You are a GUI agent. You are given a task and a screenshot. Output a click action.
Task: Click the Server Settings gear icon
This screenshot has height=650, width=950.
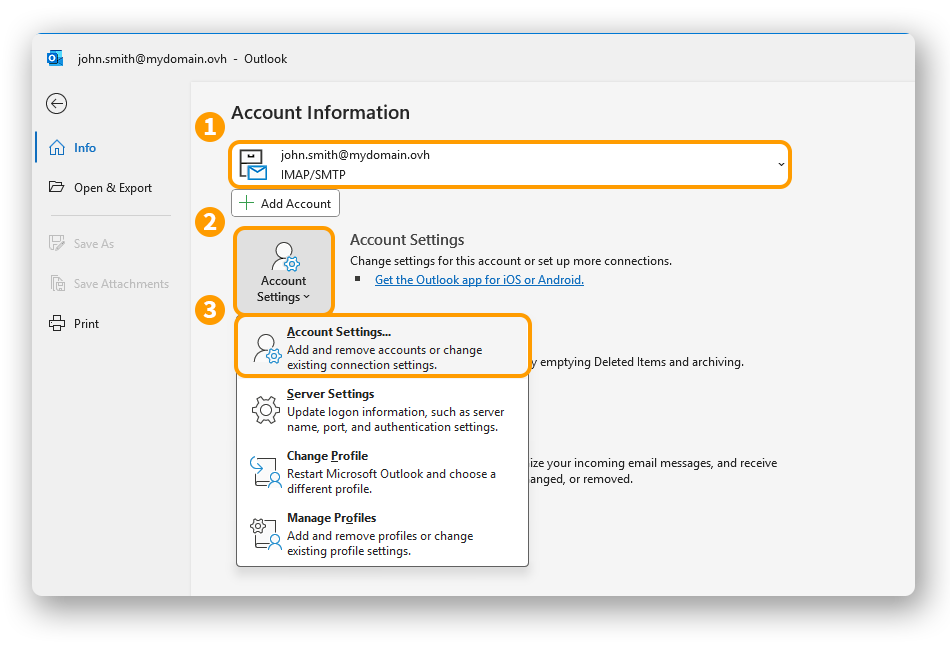265,410
